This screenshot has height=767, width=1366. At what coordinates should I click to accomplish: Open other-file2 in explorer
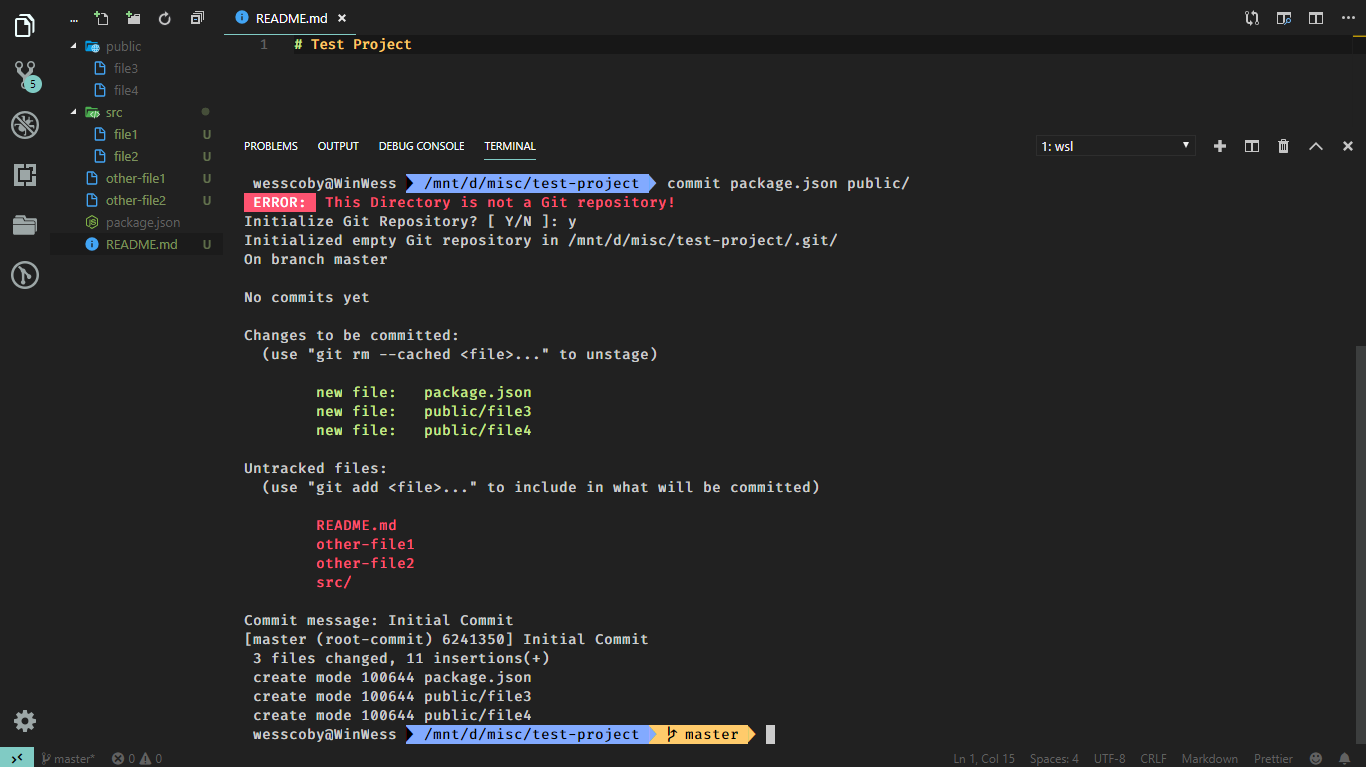point(136,200)
